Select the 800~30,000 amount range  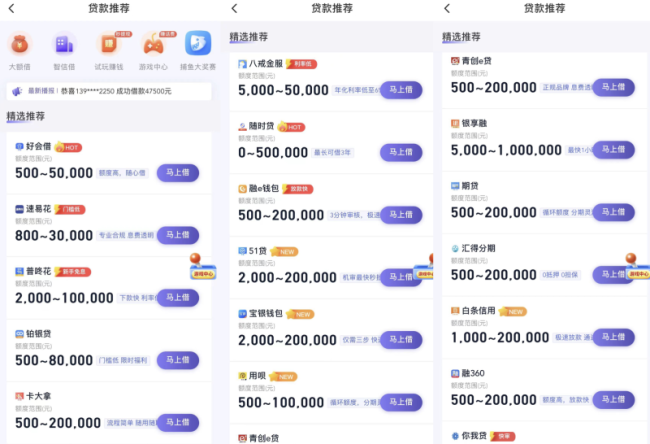[54, 235]
